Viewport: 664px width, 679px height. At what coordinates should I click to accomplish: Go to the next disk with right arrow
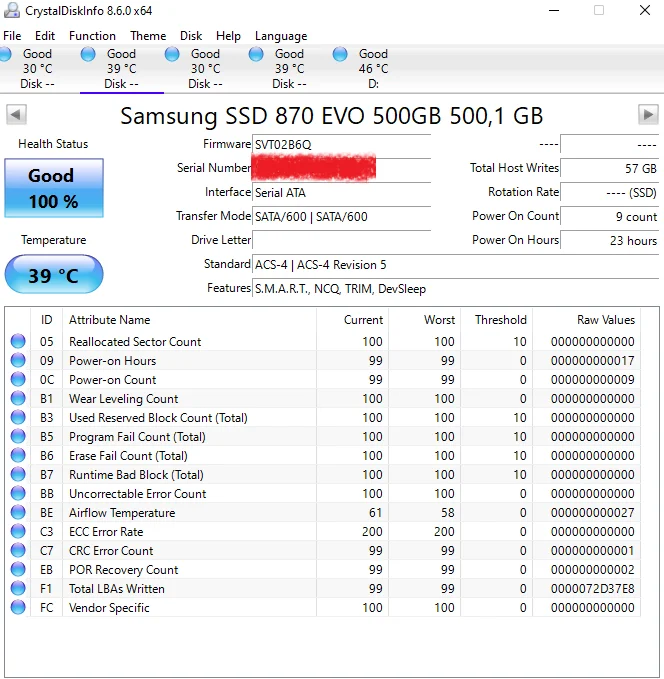tap(648, 115)
